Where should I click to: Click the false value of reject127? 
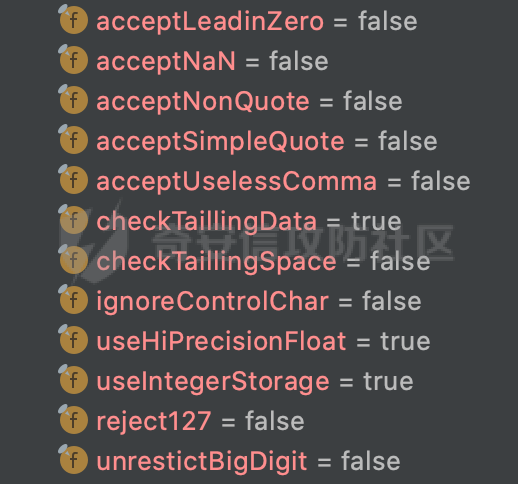coord(275,421)
